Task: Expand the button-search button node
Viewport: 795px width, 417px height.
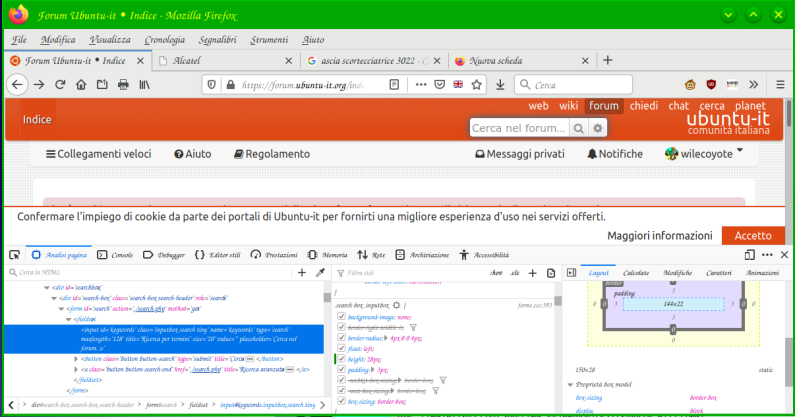Action: pos(76,359)
